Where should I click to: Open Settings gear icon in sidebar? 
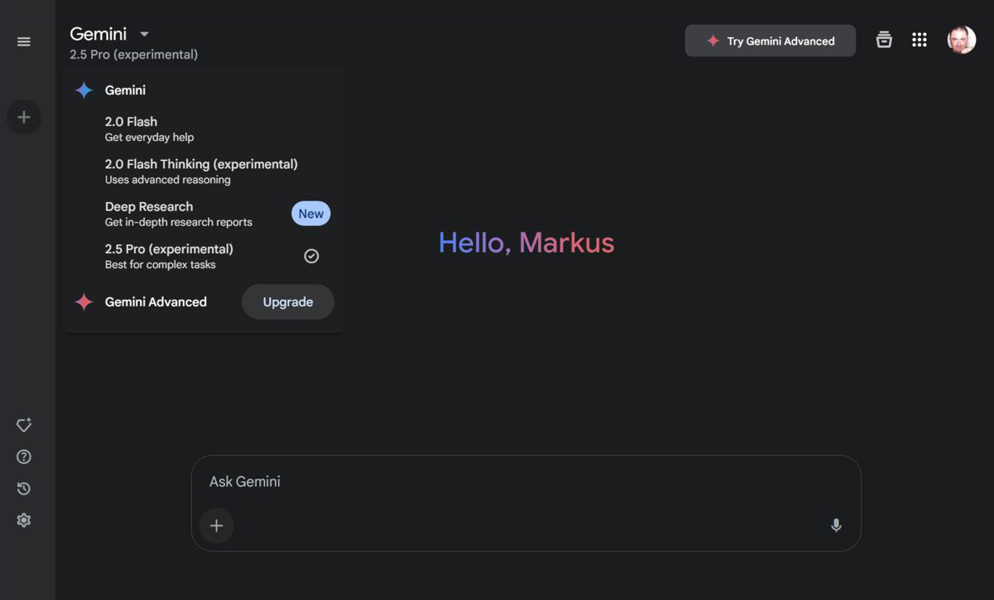24,520
